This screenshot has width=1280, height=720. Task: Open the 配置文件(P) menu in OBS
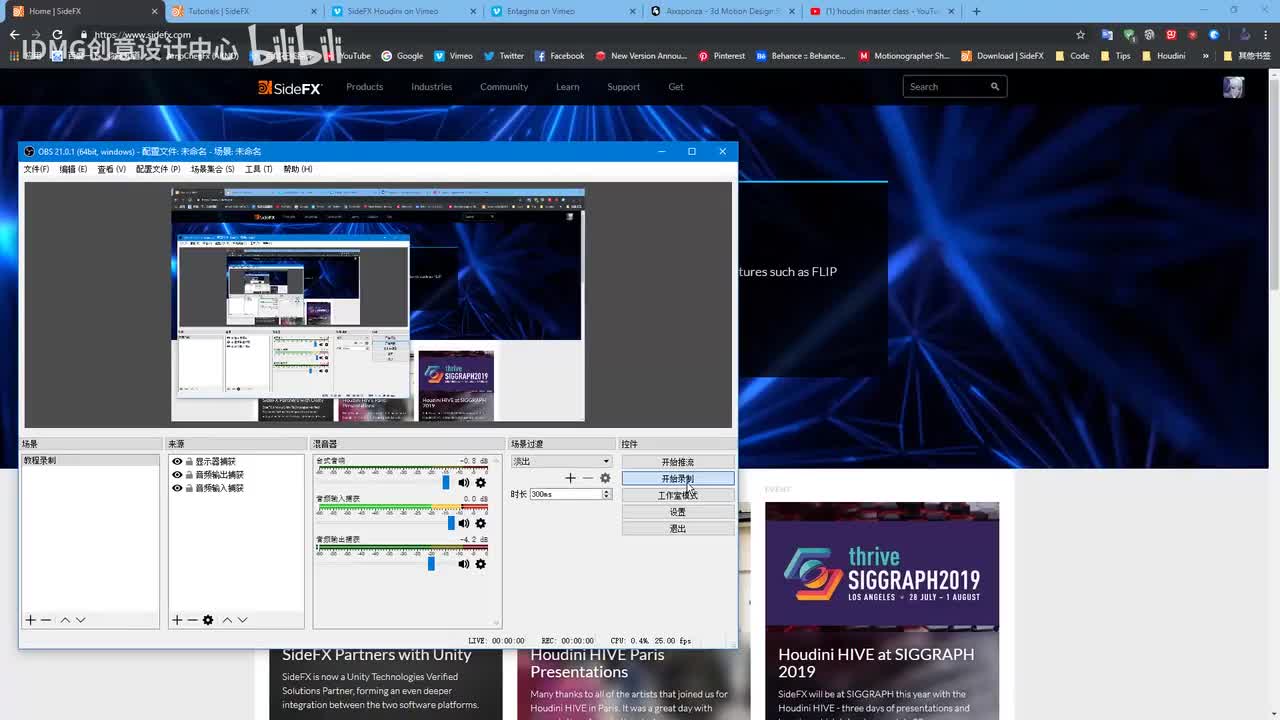click(x=158, y=169)
